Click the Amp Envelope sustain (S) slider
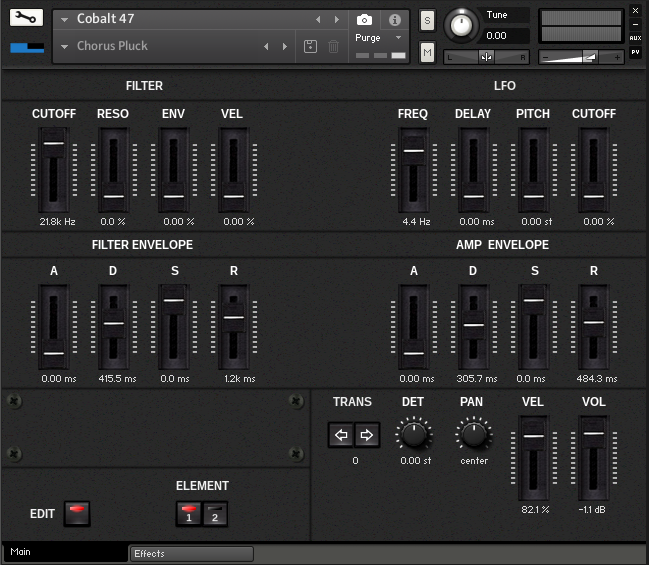This screenshot has width=649, height=565. click(534, 327)
